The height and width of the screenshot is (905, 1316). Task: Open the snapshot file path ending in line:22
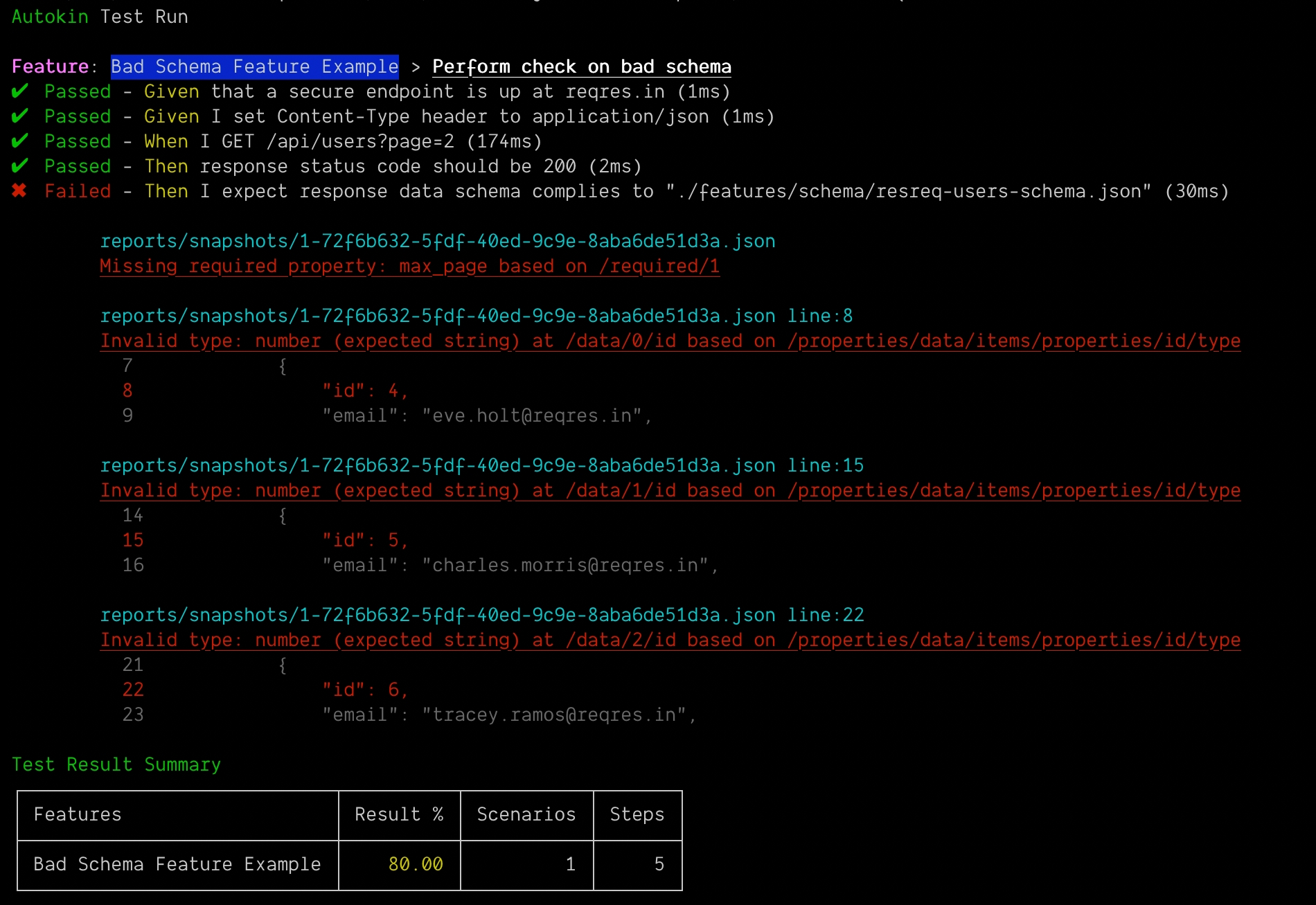(x=481, y=616)
